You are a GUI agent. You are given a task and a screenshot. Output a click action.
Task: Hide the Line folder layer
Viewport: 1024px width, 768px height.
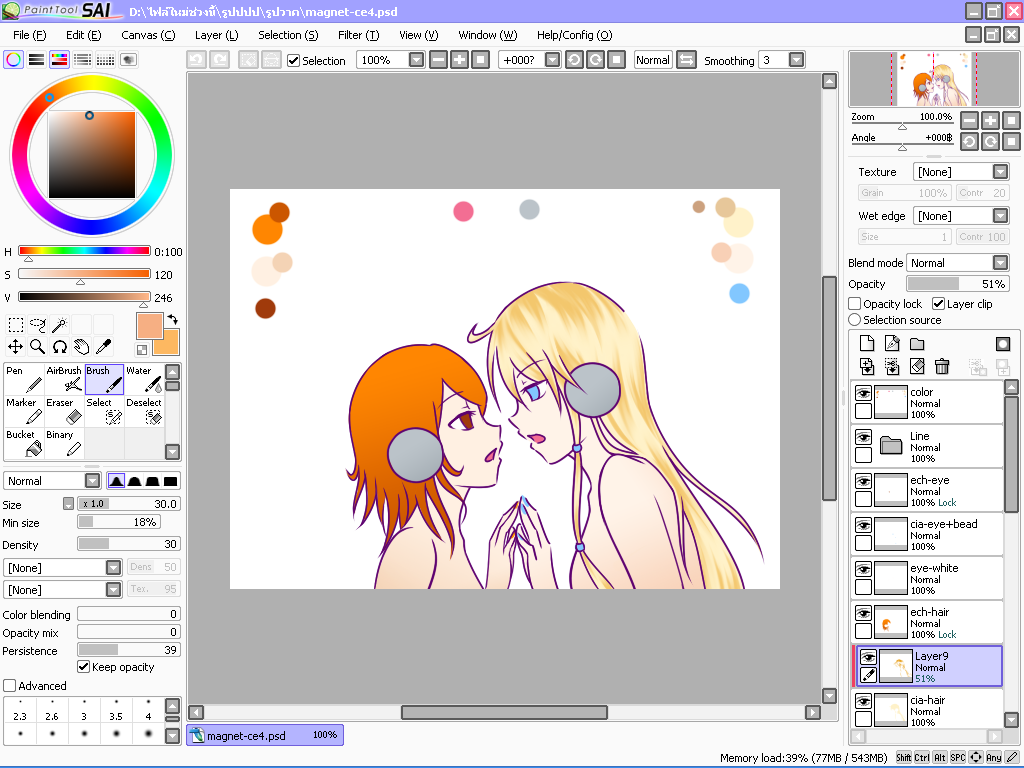[863, 437]
